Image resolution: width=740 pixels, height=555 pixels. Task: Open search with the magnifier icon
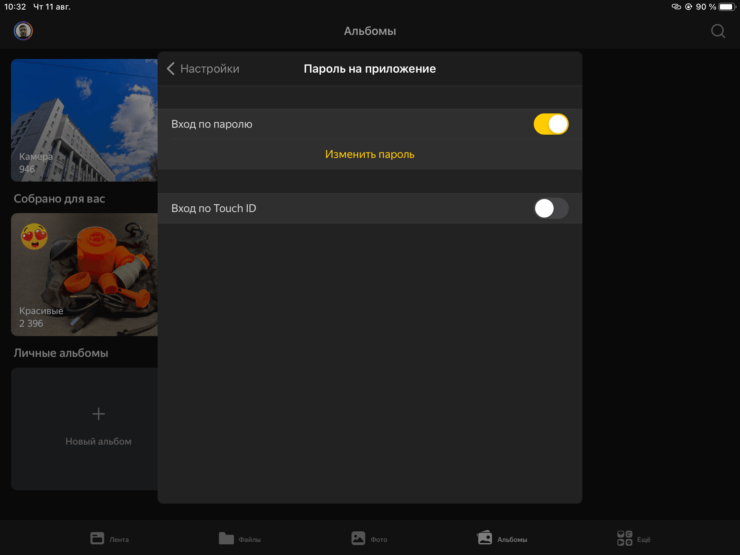[718, 31]
